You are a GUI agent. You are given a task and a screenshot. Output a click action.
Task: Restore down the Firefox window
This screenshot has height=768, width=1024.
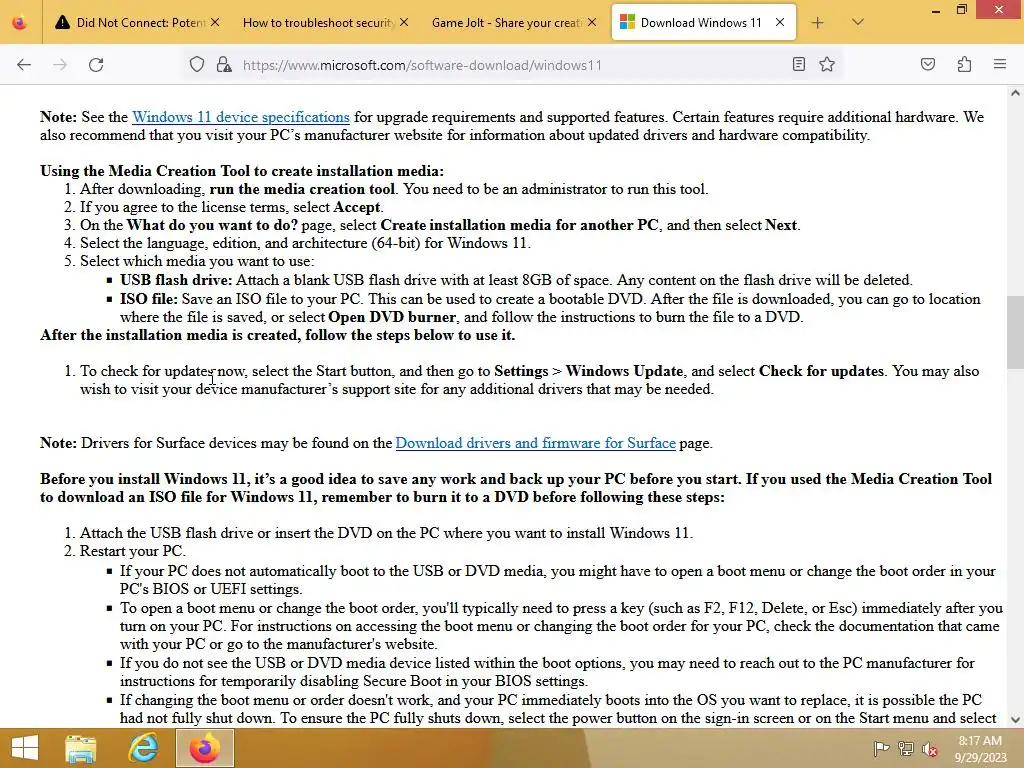[x=961, y=9]
